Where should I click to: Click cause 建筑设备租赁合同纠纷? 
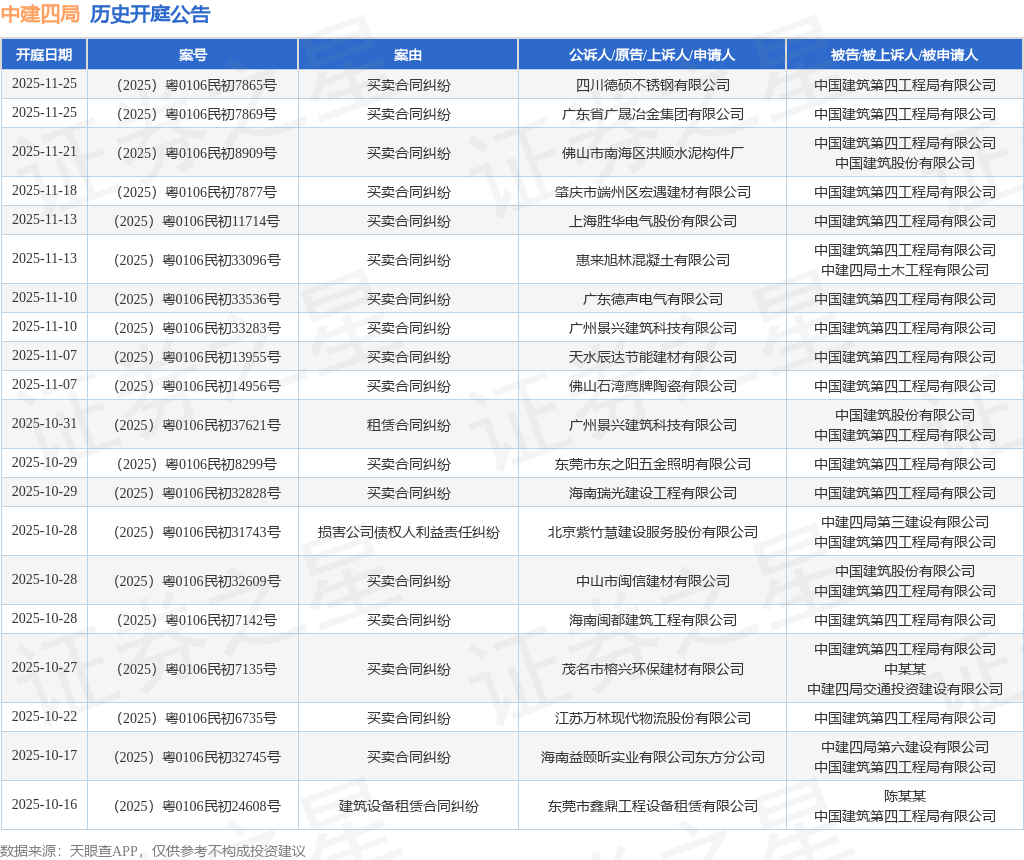pos(408,806)
